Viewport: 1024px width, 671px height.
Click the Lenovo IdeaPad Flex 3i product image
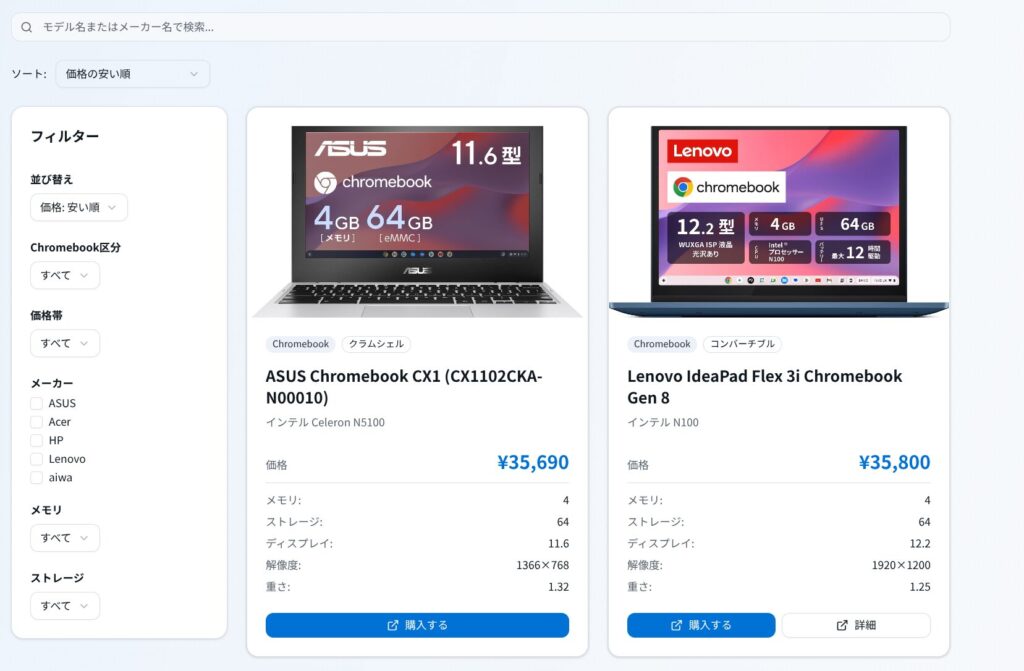click(778, 214)
